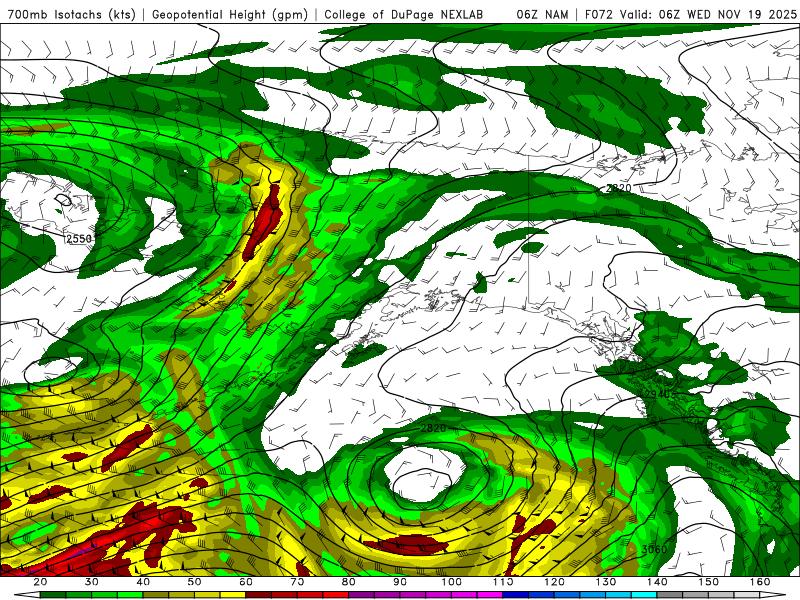Click the 40 knot legend label
This screenshot has width=800, height=600.
click(143, 582)
